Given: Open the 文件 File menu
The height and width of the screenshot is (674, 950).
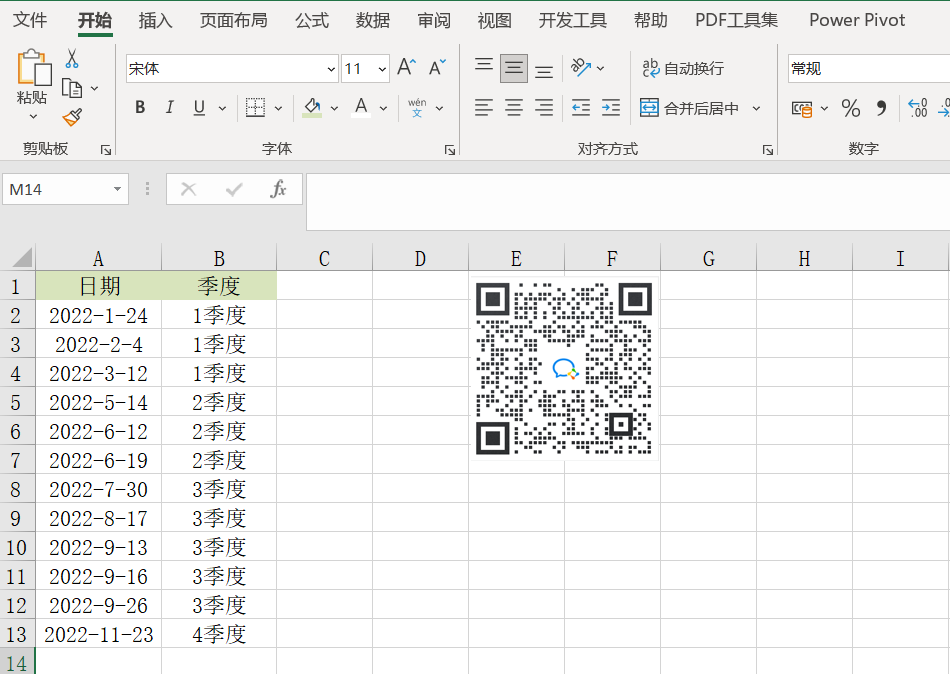Looking at the screenshot, I should (x=30, y=20).
